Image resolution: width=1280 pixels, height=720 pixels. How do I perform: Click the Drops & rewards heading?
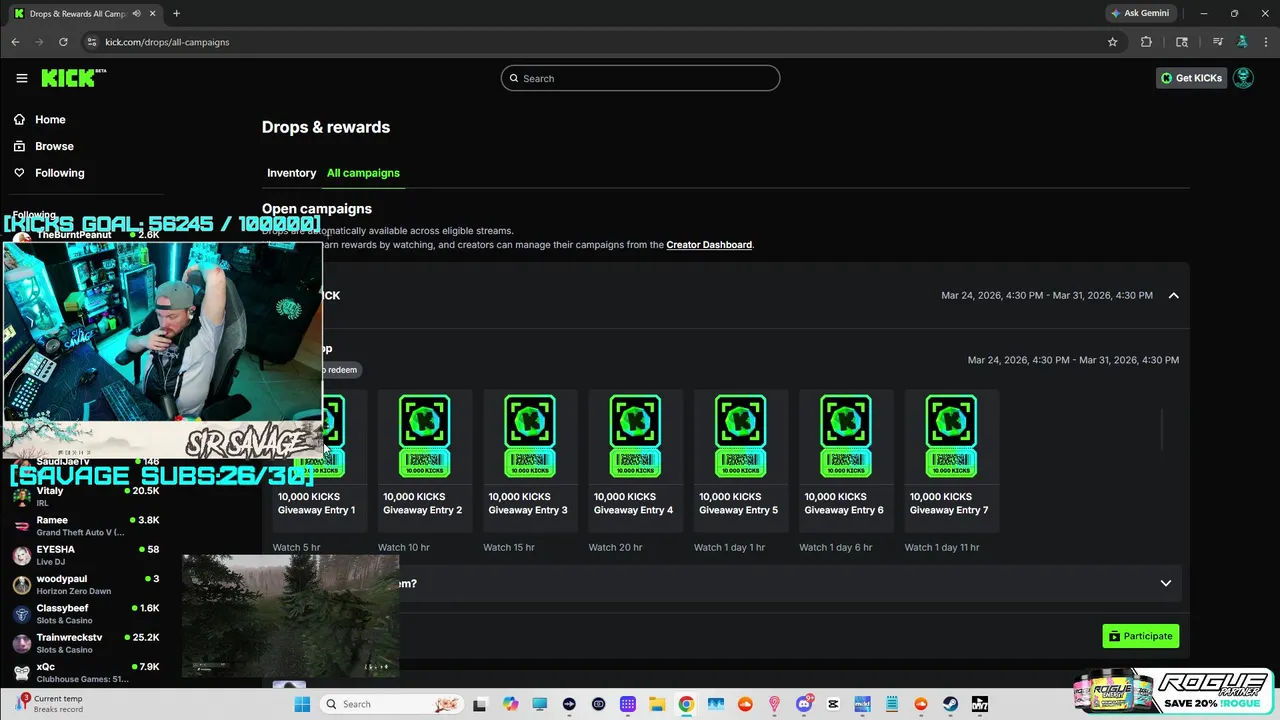click(326, 127)
